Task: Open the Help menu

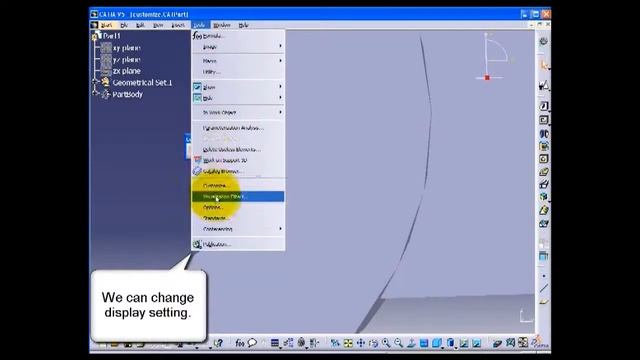Action: 243,25
